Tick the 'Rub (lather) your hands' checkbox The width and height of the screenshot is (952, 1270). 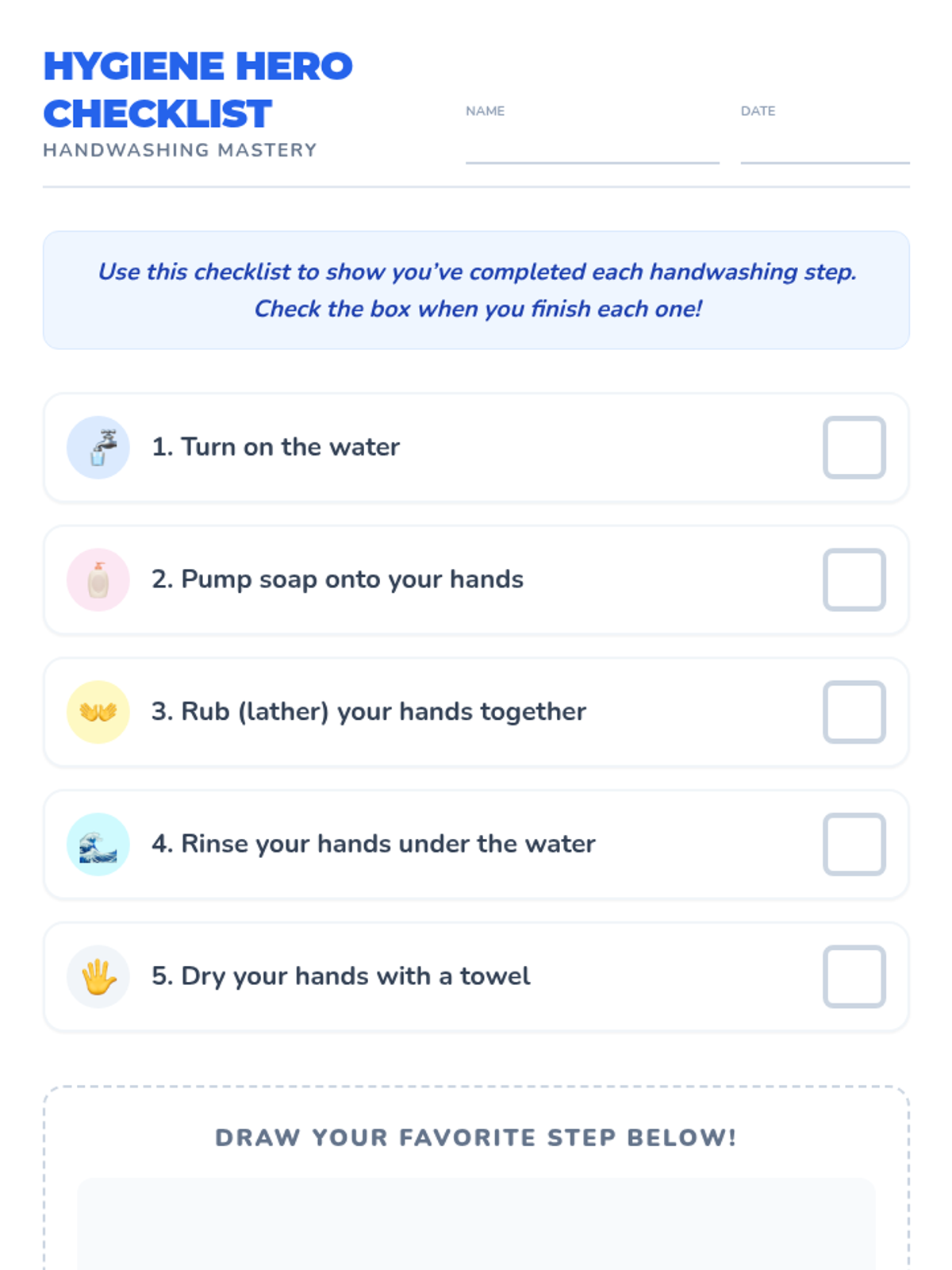(x=854, y=712)
